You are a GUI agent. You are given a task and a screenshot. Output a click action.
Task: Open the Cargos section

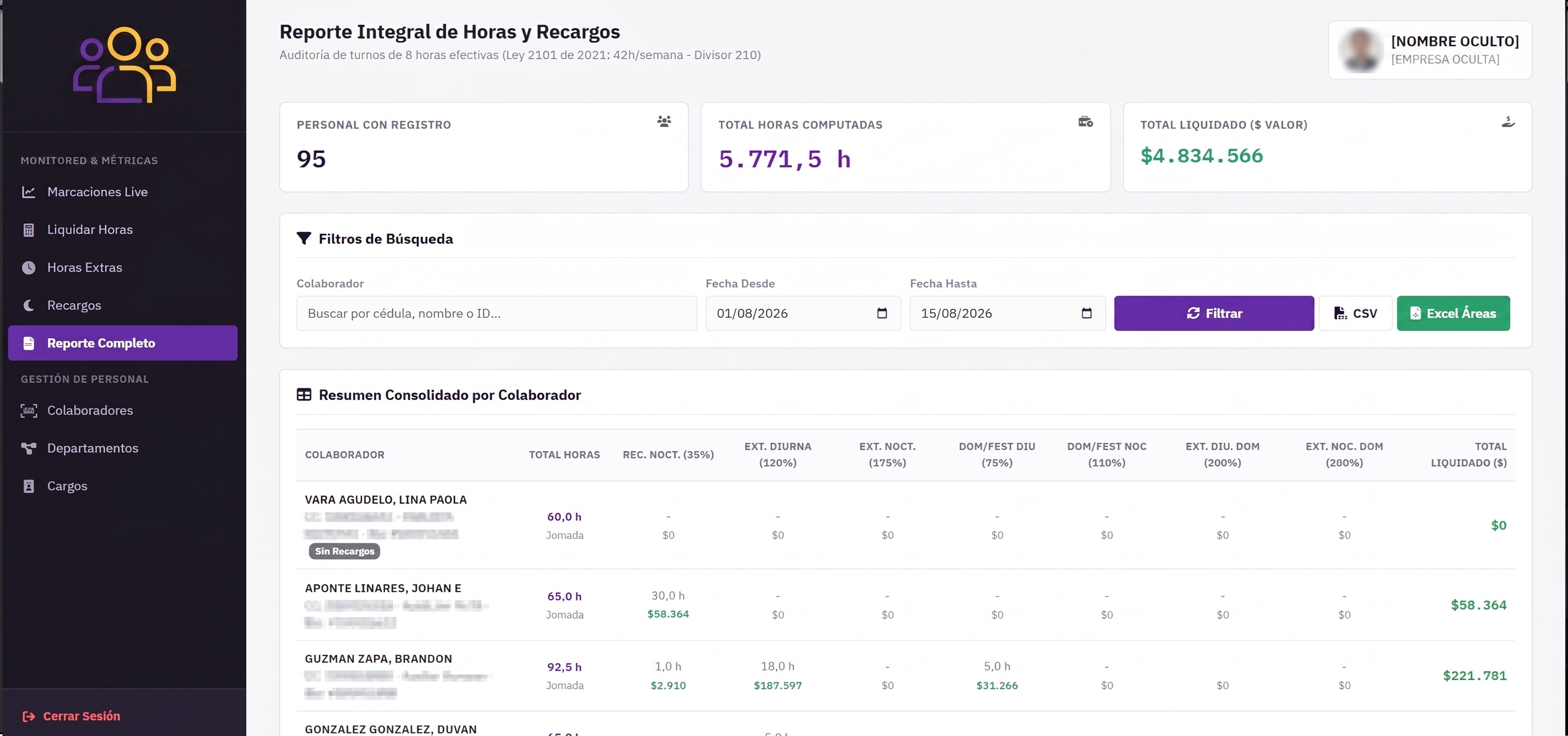[123, 487]
